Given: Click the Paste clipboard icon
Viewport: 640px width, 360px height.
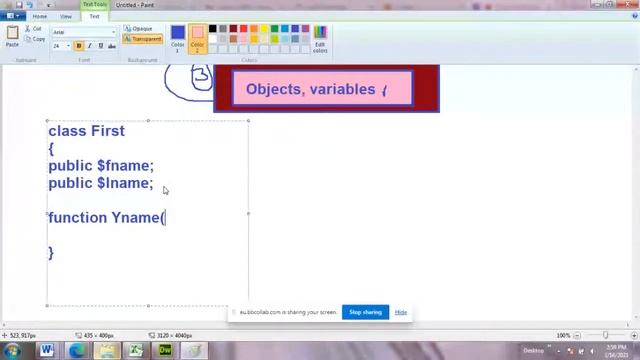Looking at the screenshot, I should [12, 32].
